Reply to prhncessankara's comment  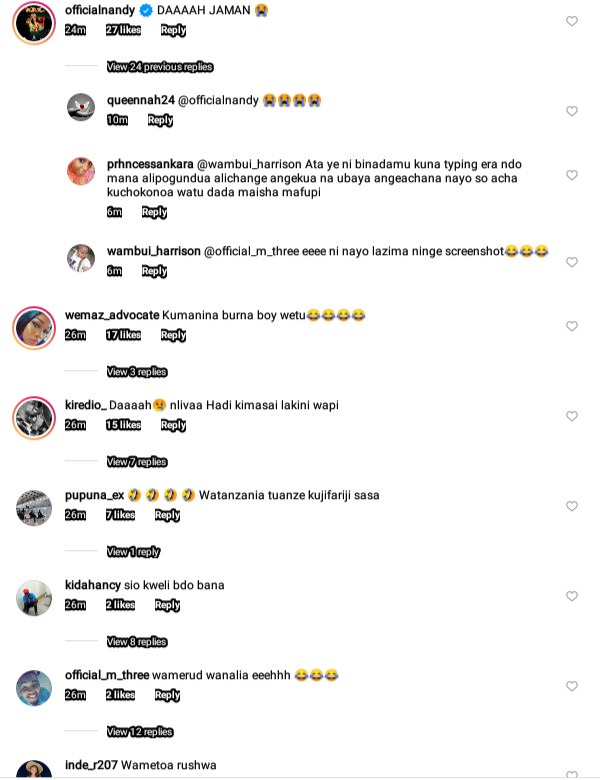click(x=154, y=212)
